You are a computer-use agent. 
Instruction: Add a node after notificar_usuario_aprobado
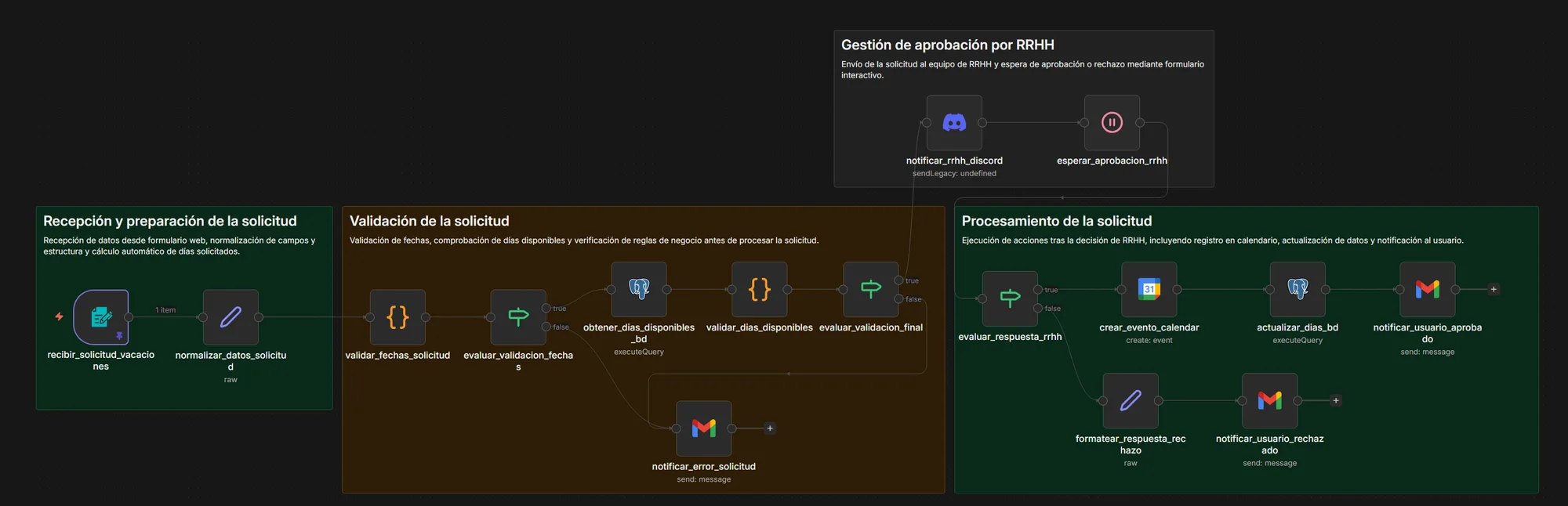pos(1494,289)
